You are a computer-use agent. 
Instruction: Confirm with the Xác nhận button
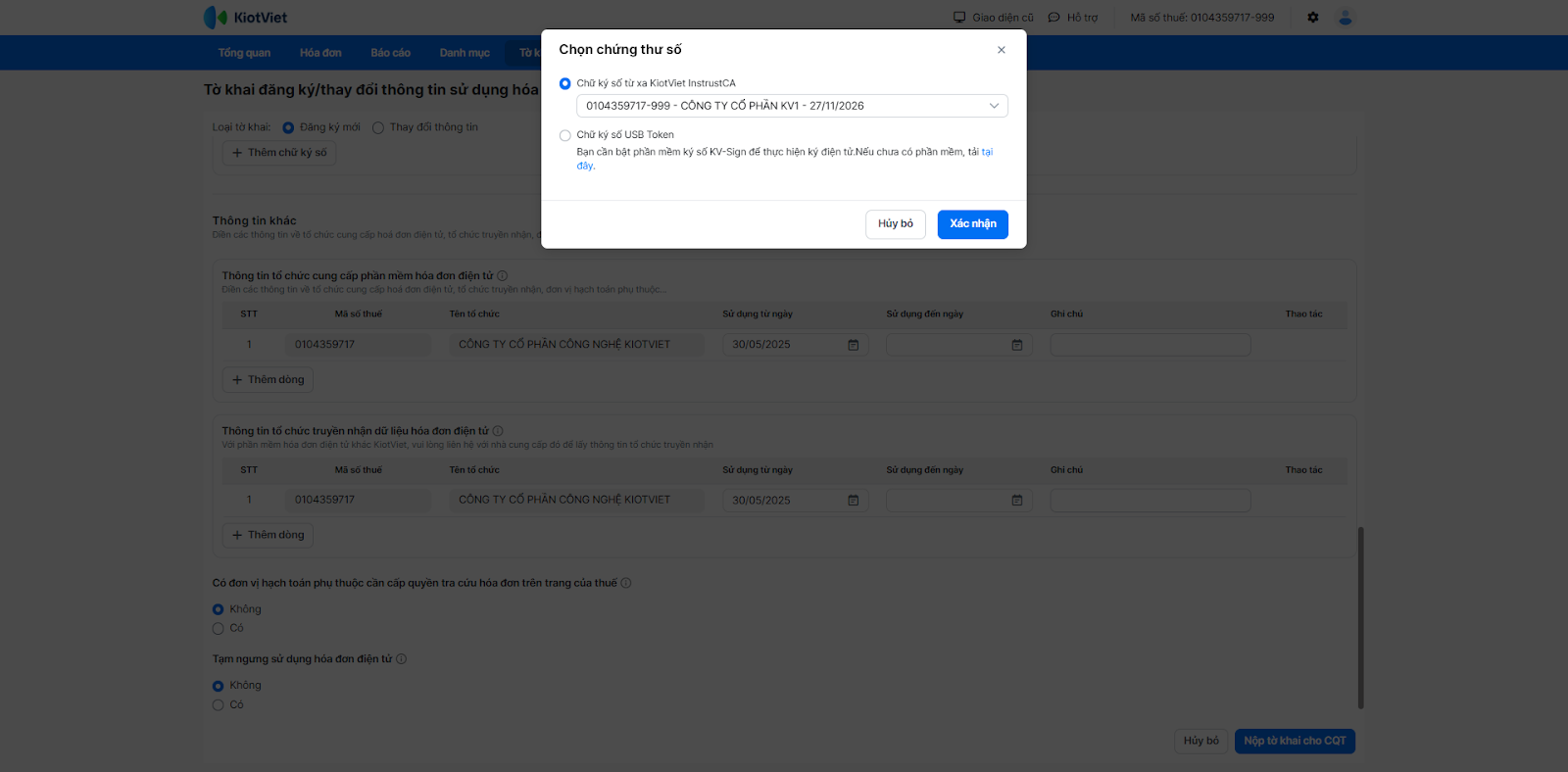972,224
